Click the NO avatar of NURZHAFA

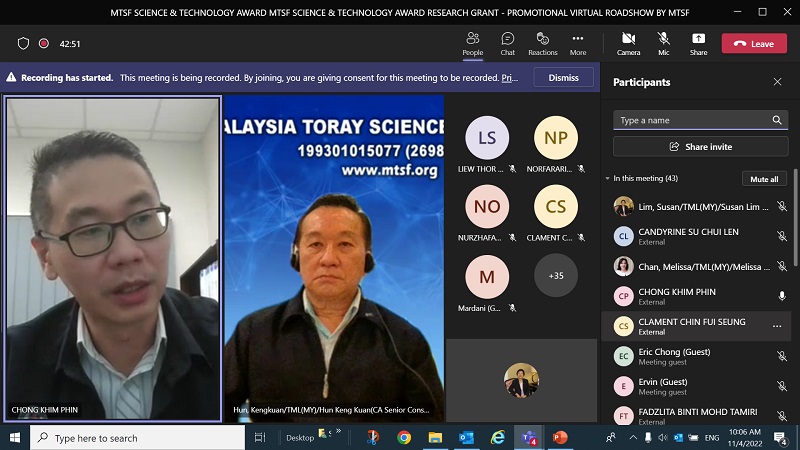pyautogui.click(x=487, y=206)
